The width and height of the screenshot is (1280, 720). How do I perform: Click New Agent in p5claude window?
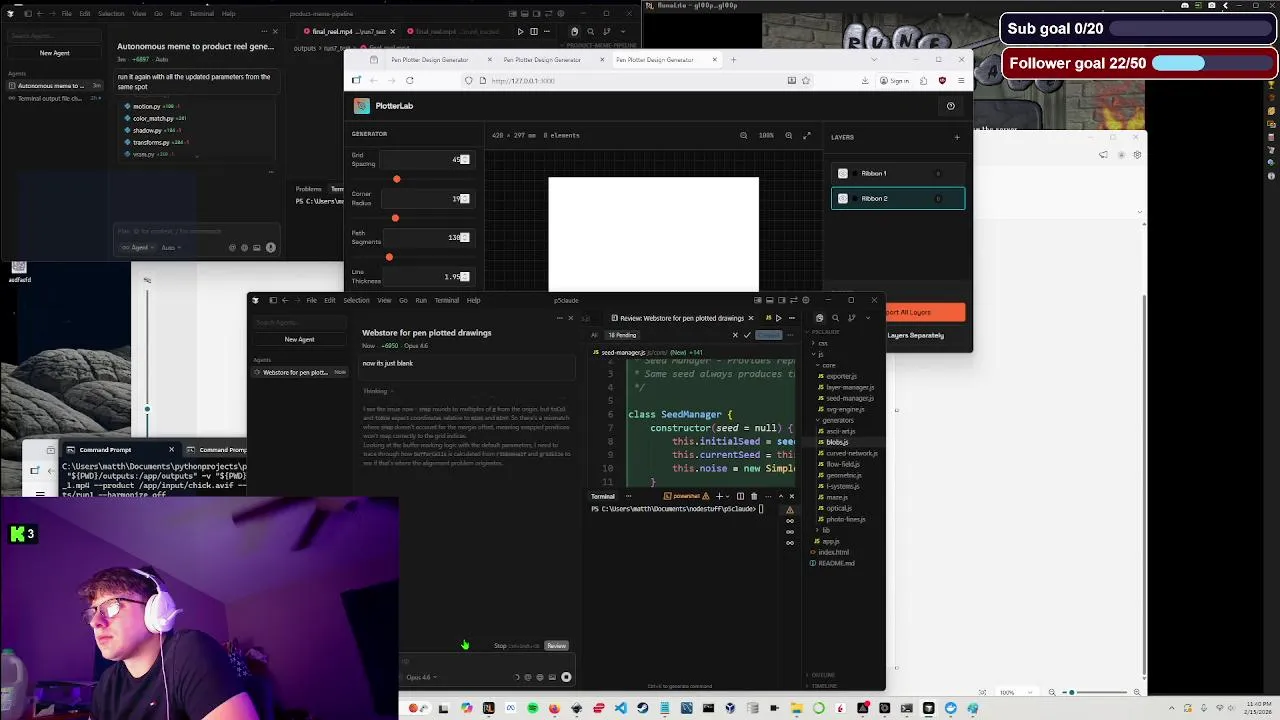tap(299, 339)
